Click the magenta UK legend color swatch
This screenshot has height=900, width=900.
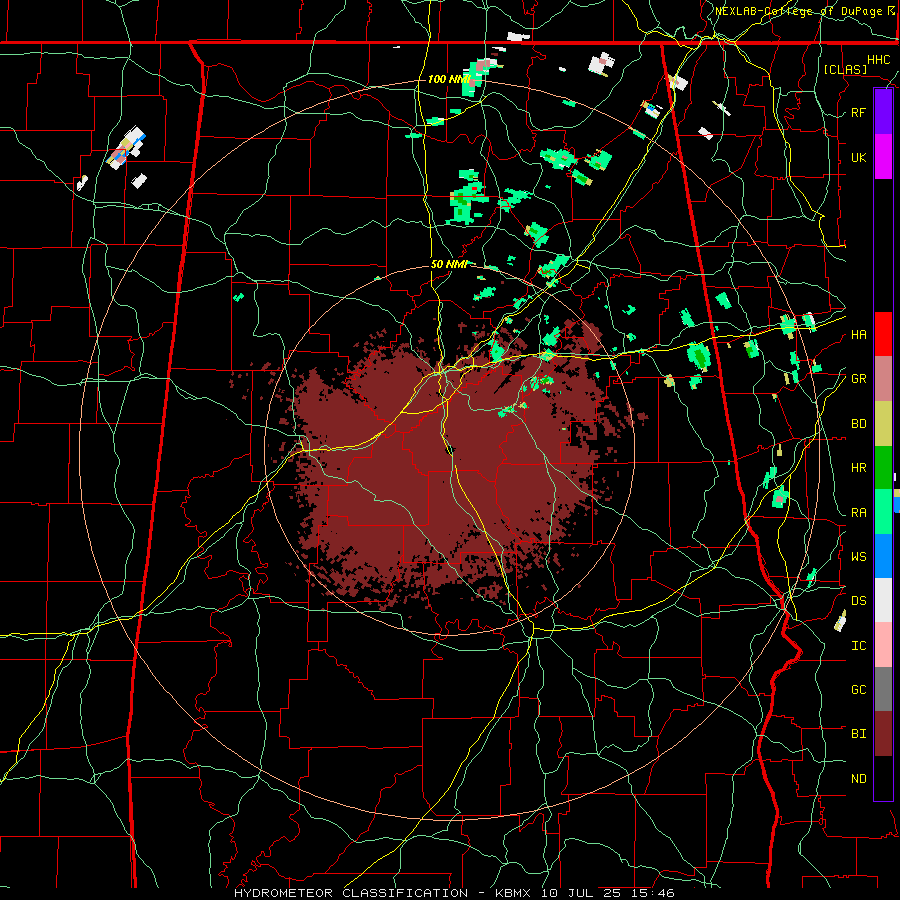point(883,157)
